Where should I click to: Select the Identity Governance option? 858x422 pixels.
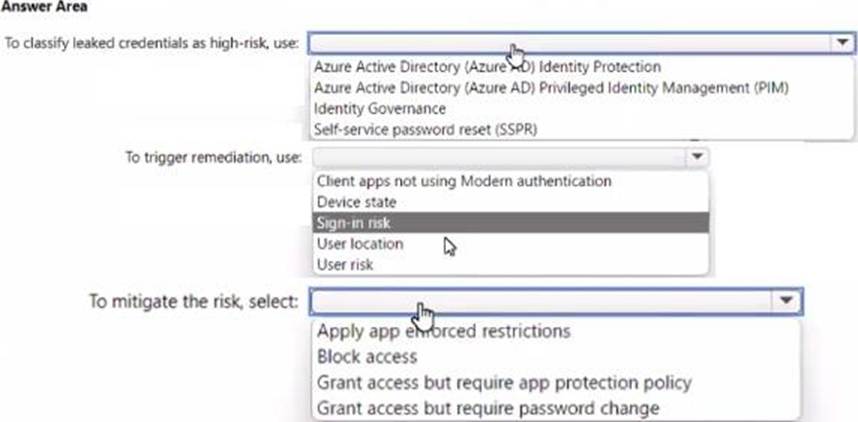click(x=380, y=108)
